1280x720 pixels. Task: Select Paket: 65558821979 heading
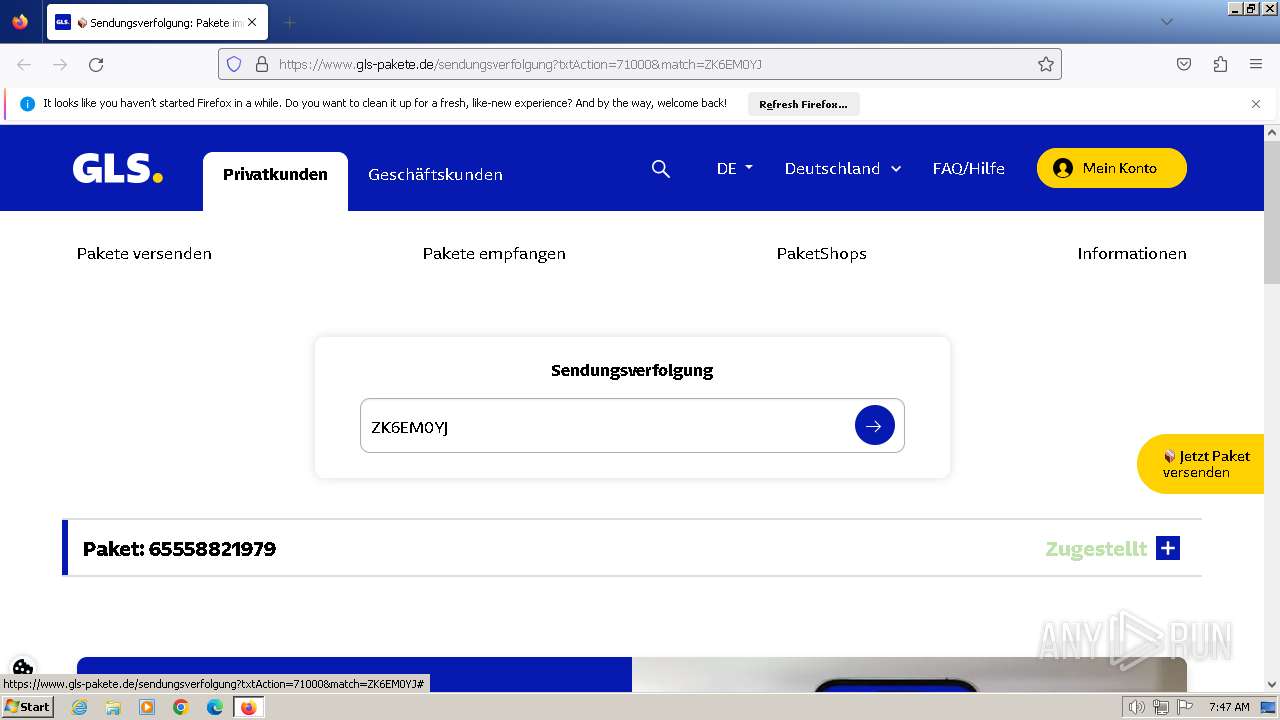(179, 549)
